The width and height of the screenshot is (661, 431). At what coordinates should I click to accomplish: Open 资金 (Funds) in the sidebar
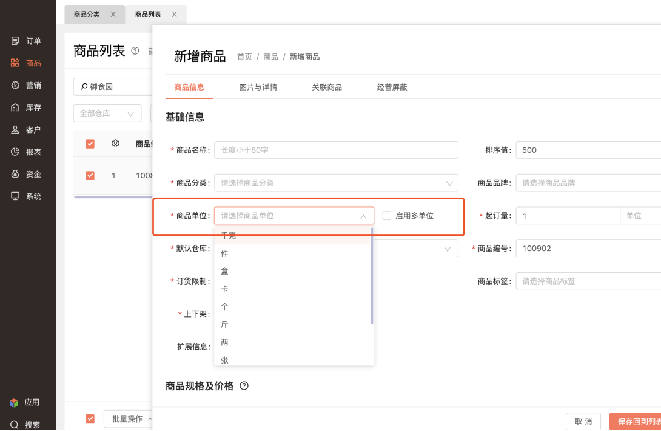click(26, 174)
